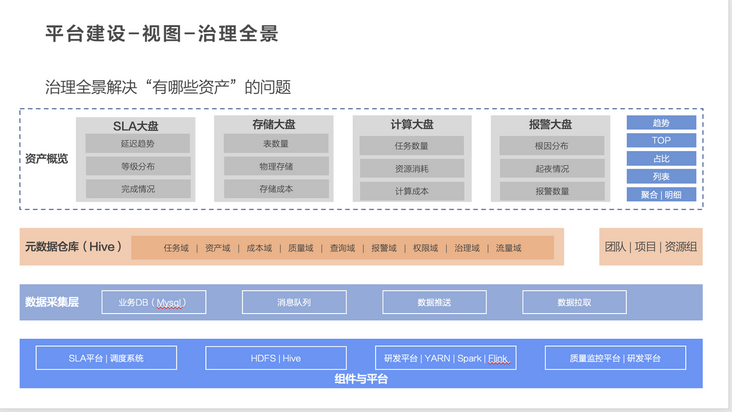Click the 业务DB (Mysql) box

point(154,302)
